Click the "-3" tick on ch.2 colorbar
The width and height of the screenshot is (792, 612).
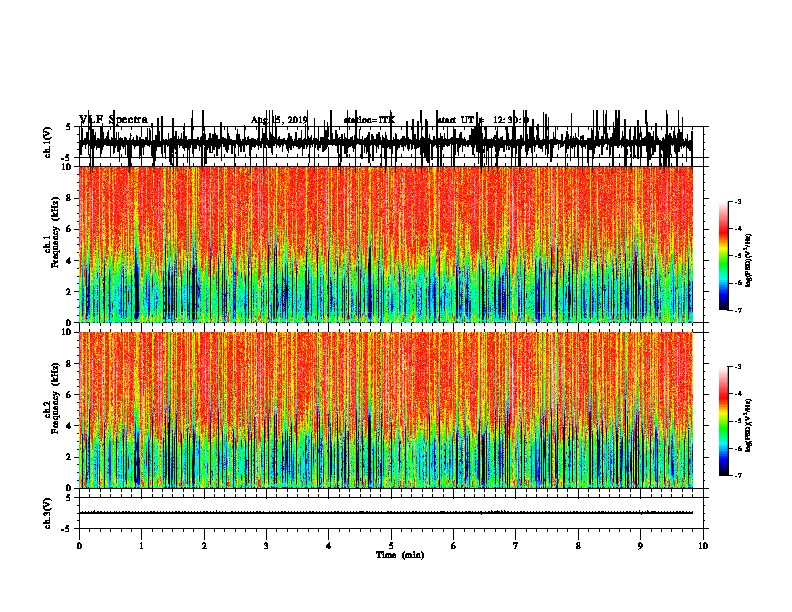[x=738, y=367]
